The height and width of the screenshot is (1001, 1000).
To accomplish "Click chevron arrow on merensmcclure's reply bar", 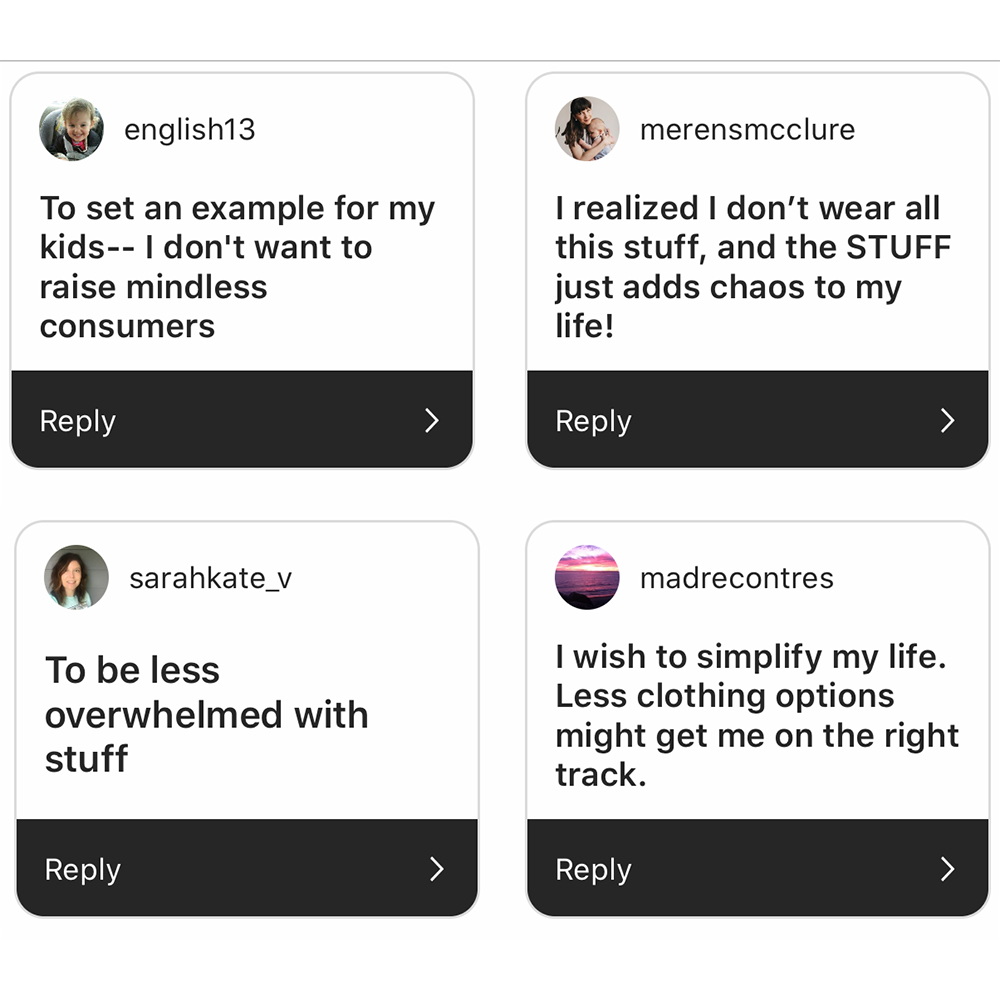I will [x=948, y=421].
